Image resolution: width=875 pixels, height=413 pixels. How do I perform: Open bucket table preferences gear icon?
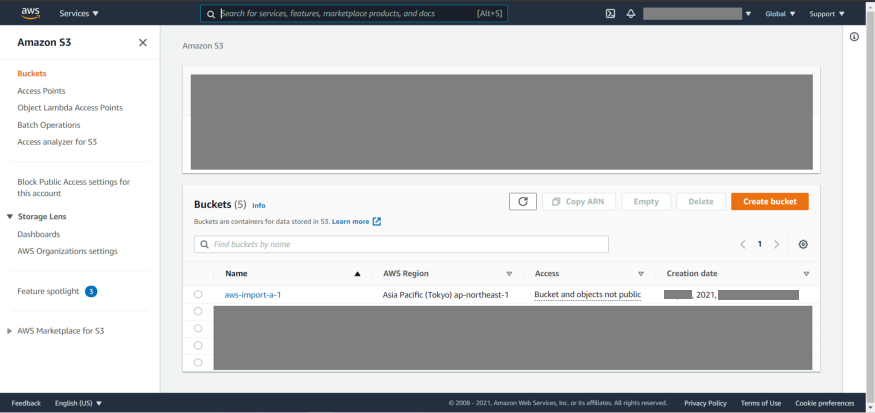click(803, 244)
